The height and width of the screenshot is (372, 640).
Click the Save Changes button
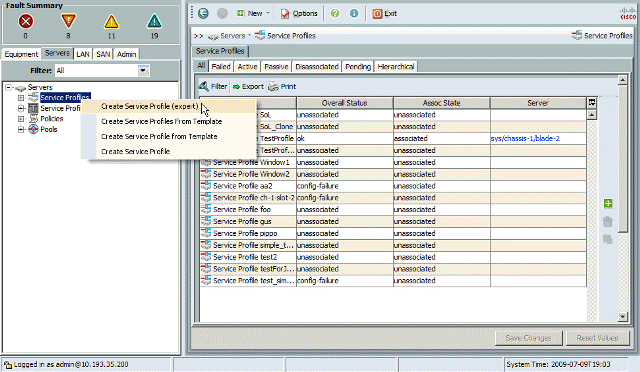528,338
